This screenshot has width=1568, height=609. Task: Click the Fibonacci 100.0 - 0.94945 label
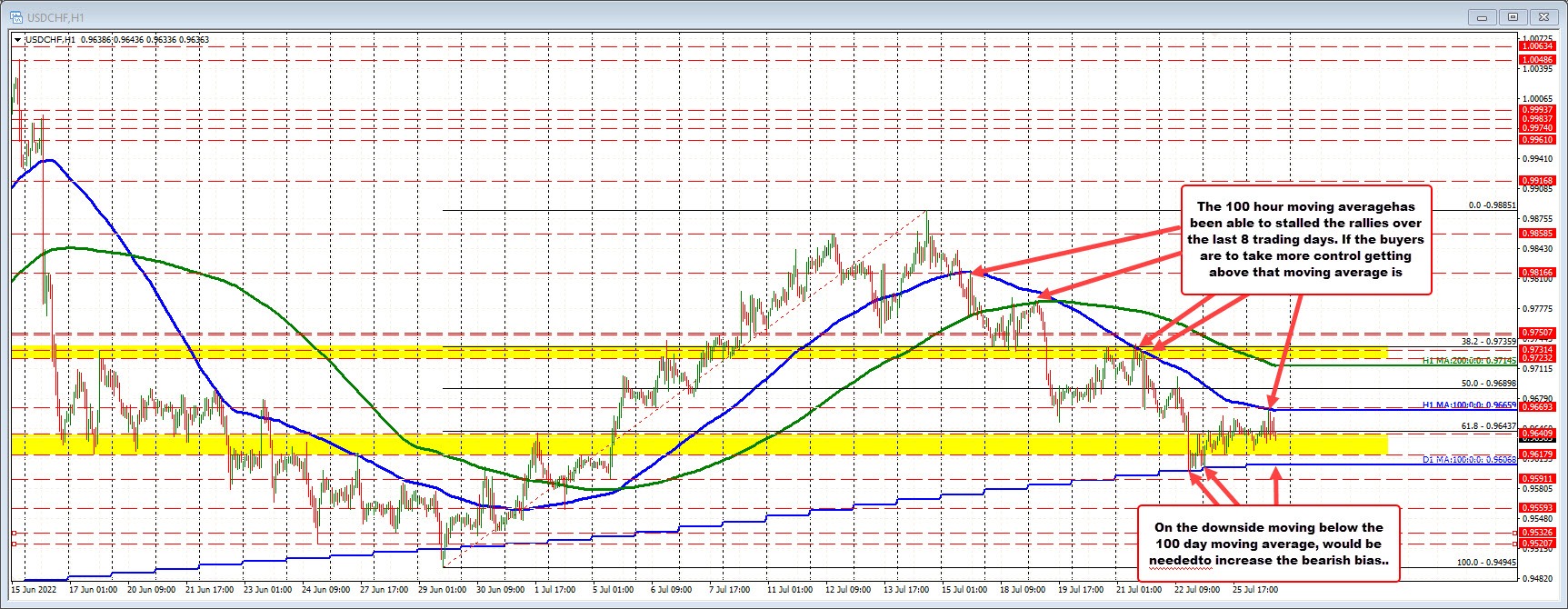(1486, 562)
